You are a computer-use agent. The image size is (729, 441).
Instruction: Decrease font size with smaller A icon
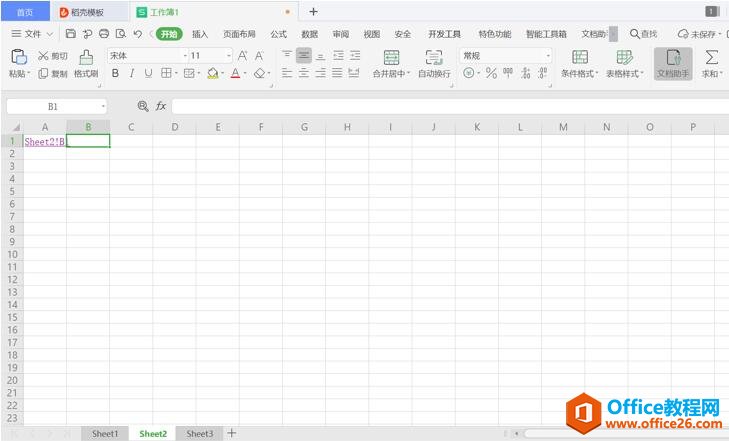pos(259,56)
